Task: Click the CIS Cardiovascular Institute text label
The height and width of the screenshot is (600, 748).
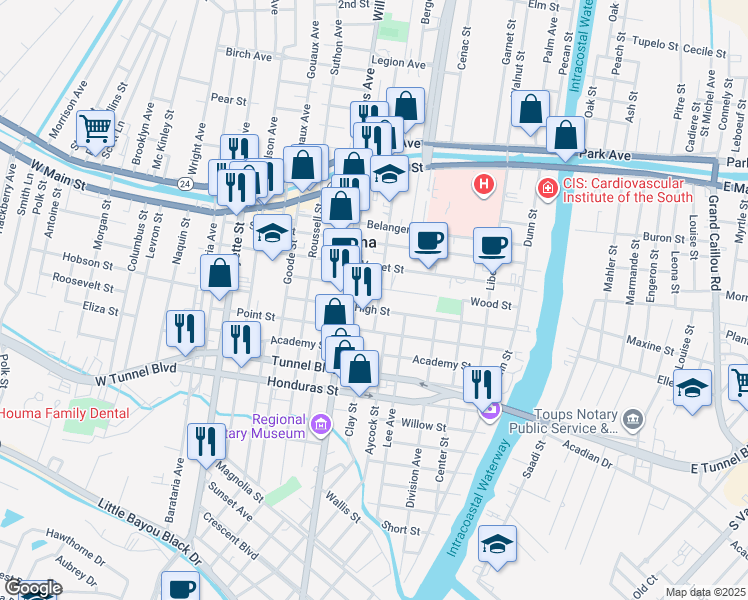Action: click(x=627, y=190)
